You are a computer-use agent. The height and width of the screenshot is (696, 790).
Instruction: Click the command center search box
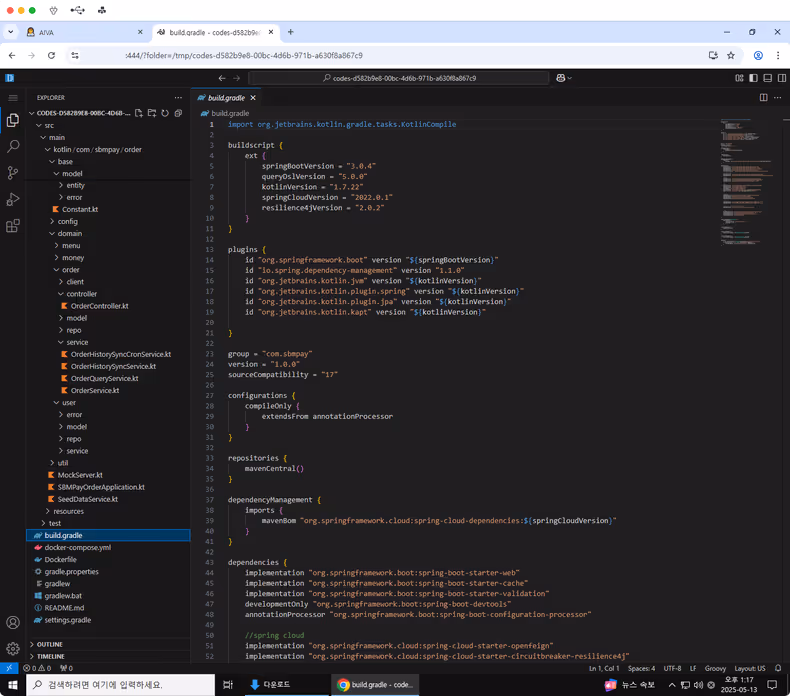tap(399, 78)
